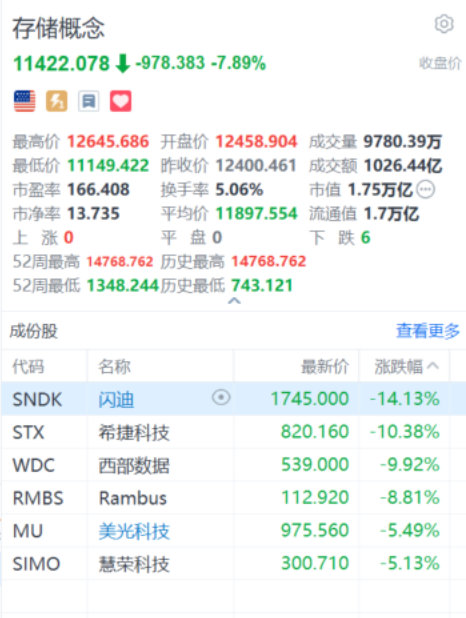Select the SIMO ticker code
Viewport: 466px width, 618px height.
[36, 564]
